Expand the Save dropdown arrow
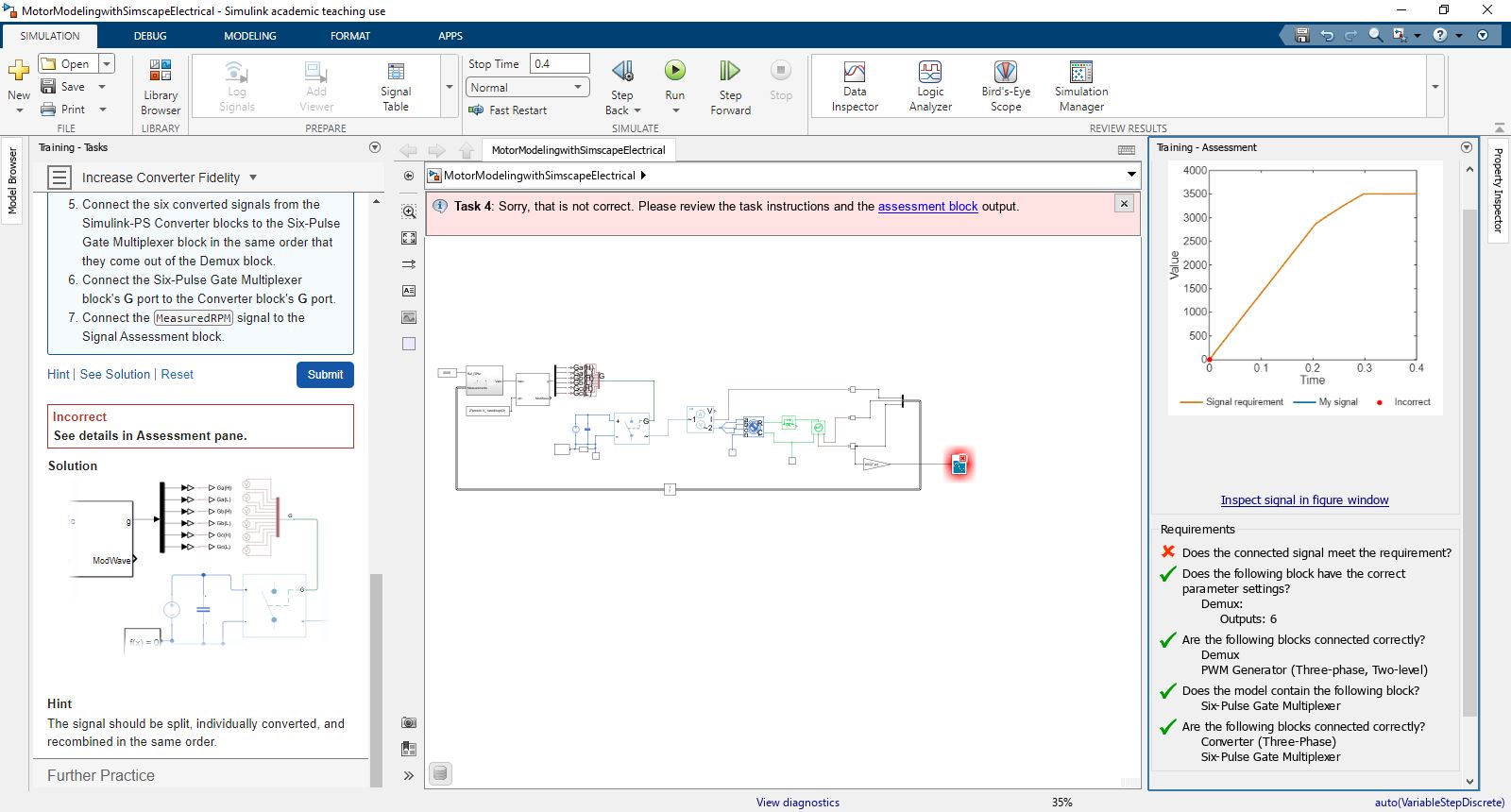The width and height of the screenshot is (1511, 812). [x=102, y=87]
